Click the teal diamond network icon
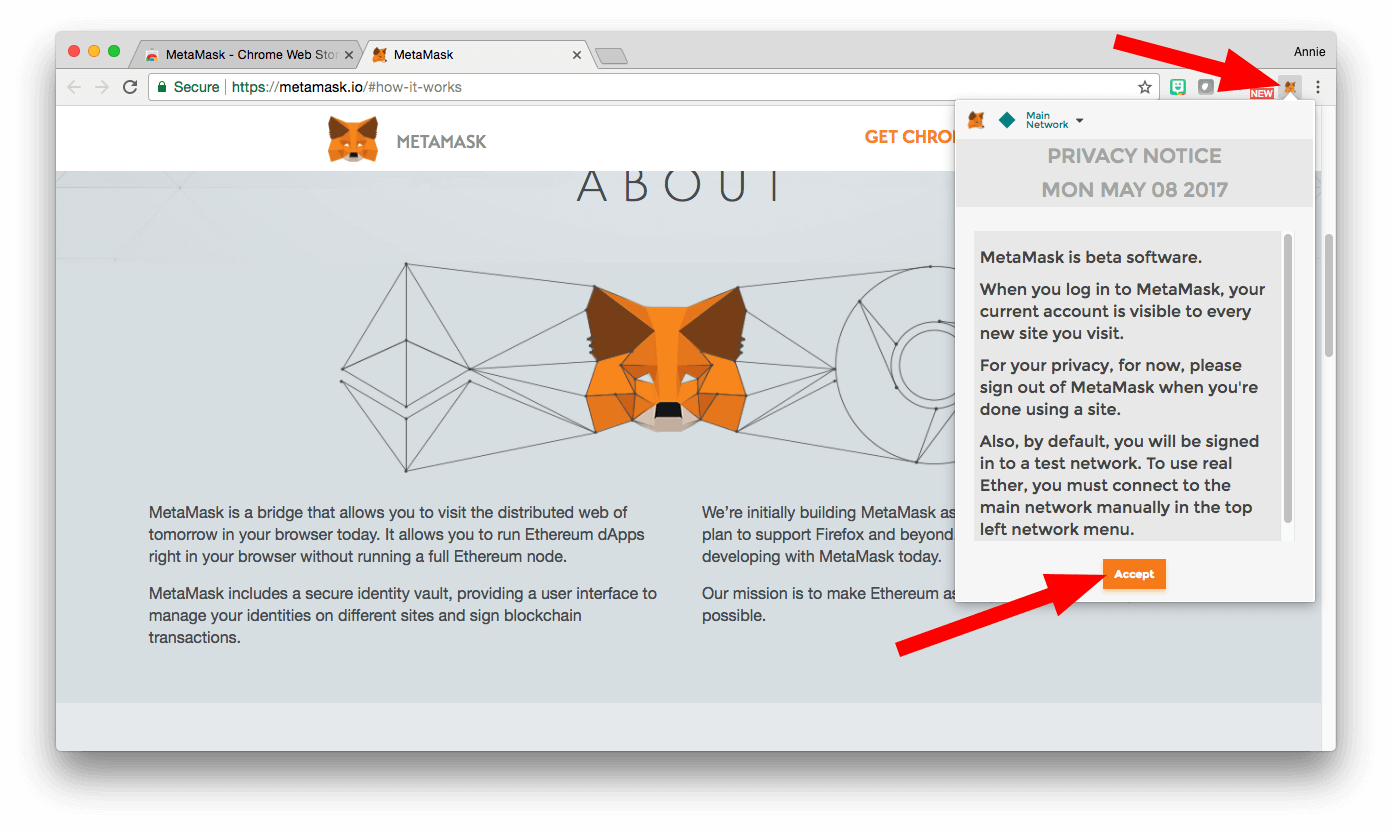This screenshot has width=1392, height=831. click(x=1007, y=120)
